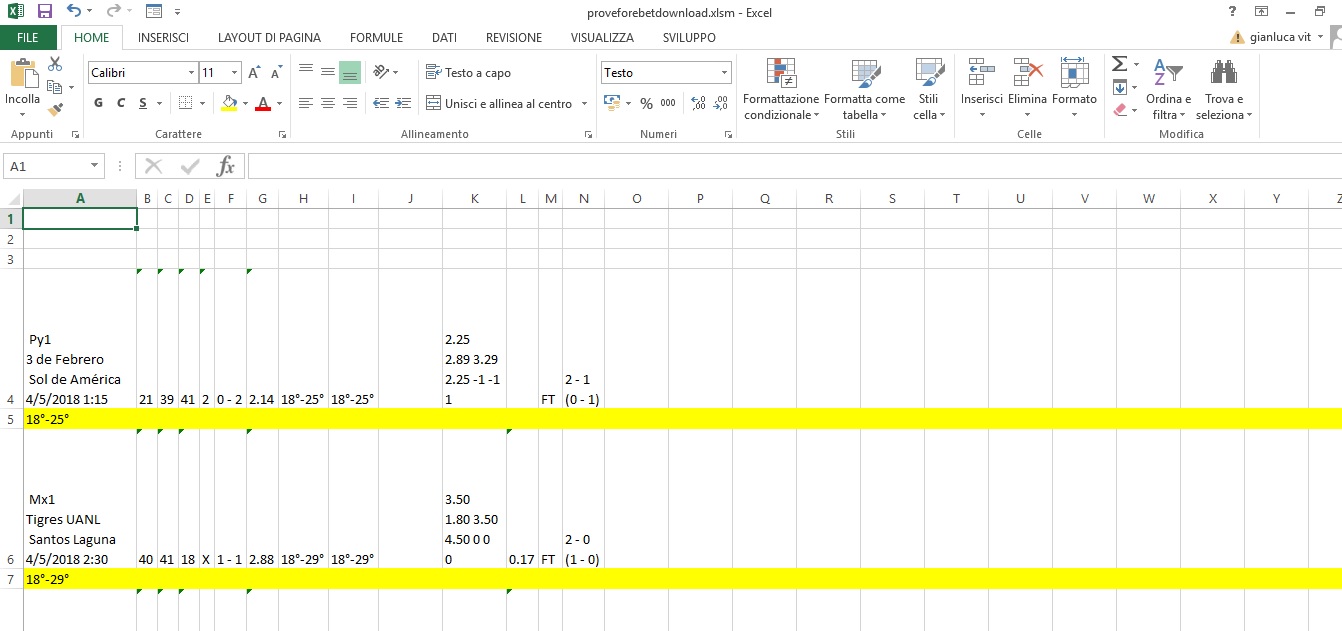
Task: Decrease indent in Allineamento group
Action: point(381,103)
